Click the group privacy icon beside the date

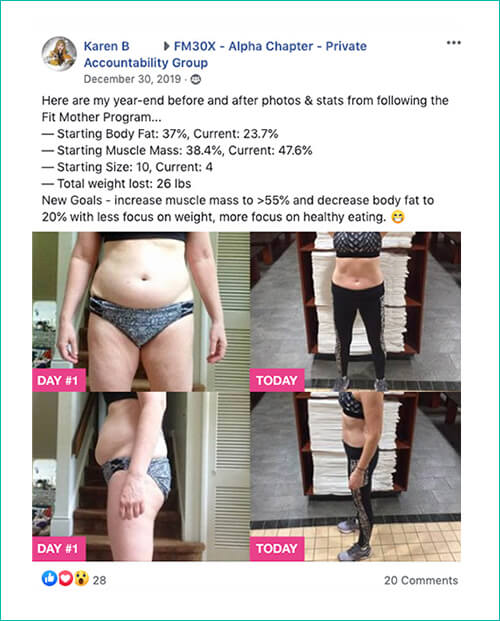(196, 80)
